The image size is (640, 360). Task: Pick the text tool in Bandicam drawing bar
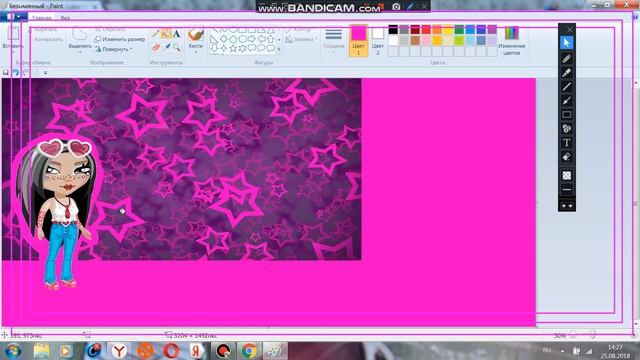(567, 142)
